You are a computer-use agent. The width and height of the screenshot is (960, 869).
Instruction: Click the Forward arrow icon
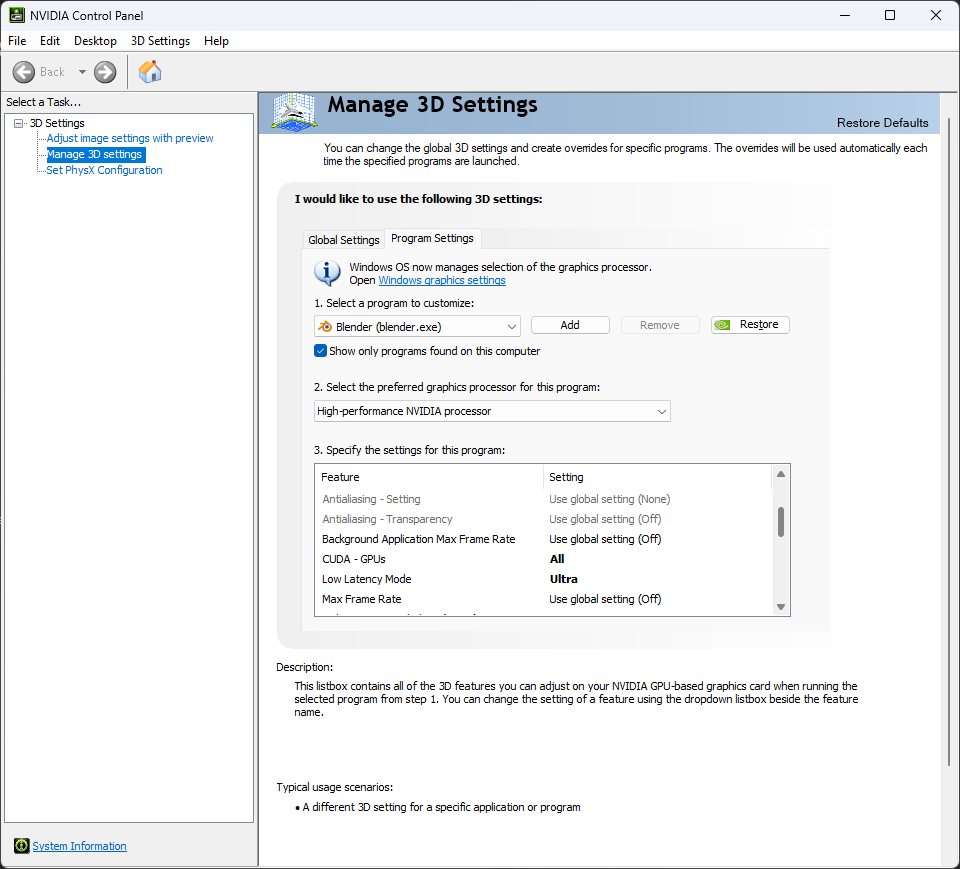105,72
